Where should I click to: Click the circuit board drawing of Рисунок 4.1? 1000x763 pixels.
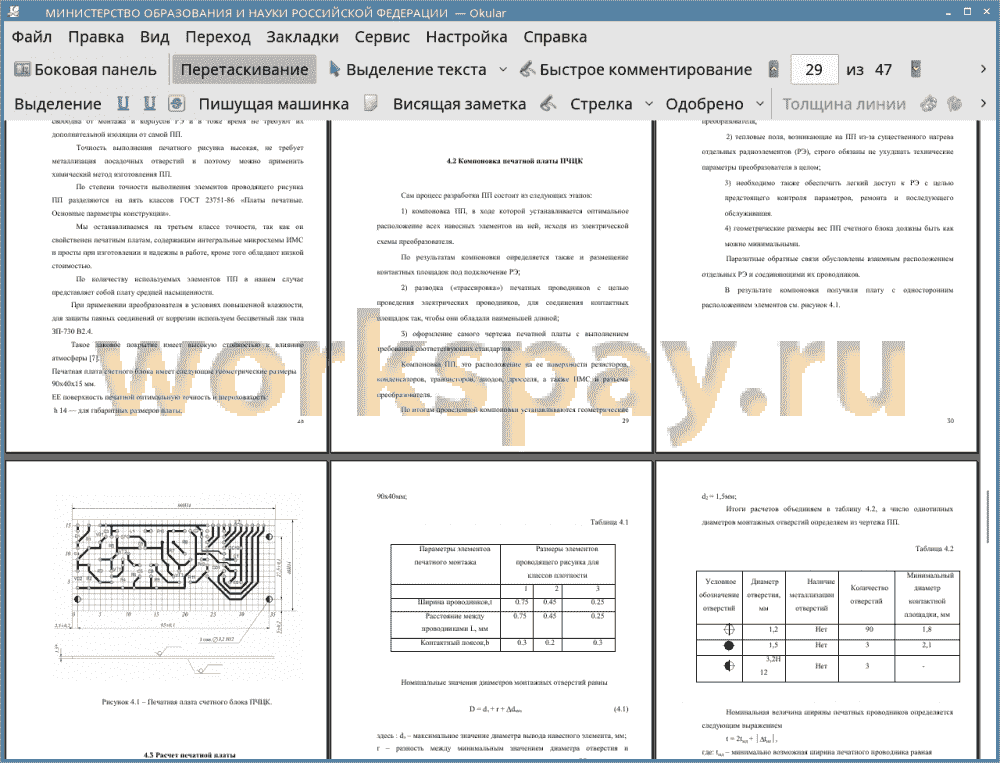click(174, 589)
